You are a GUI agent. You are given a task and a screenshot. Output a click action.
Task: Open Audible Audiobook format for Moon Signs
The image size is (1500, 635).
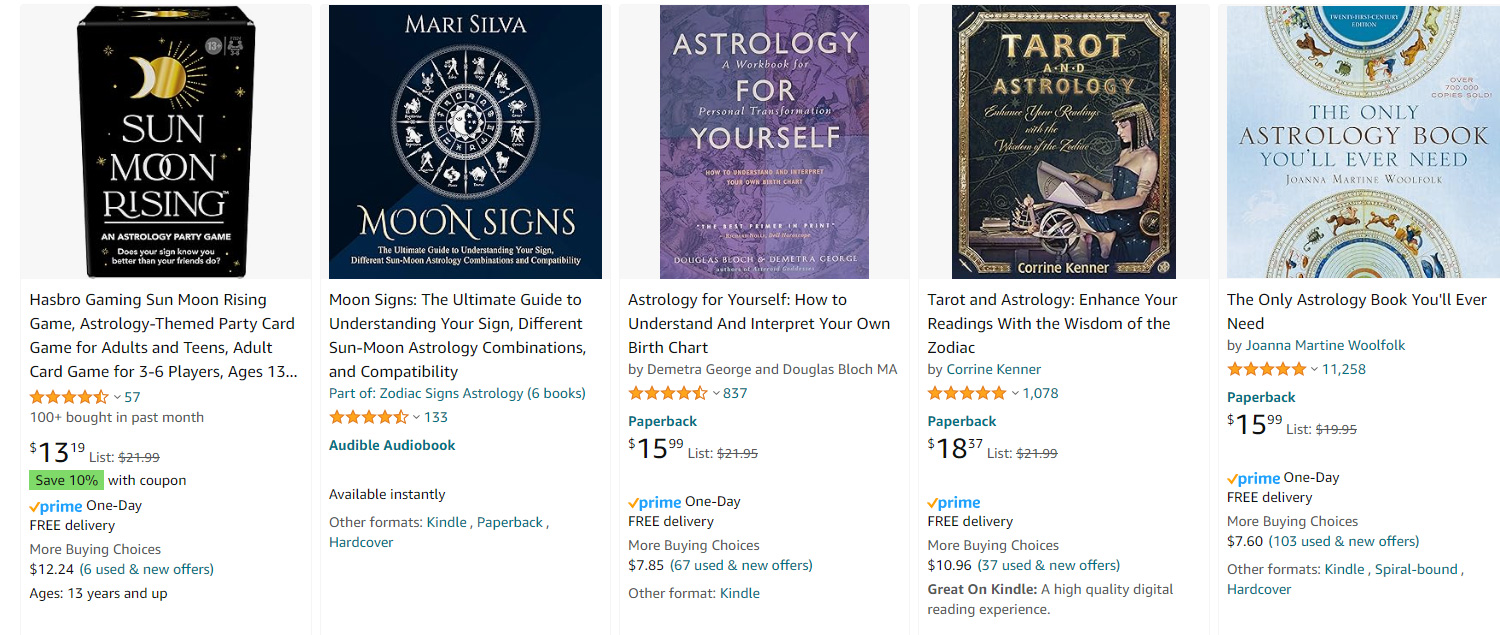point(392,445)
